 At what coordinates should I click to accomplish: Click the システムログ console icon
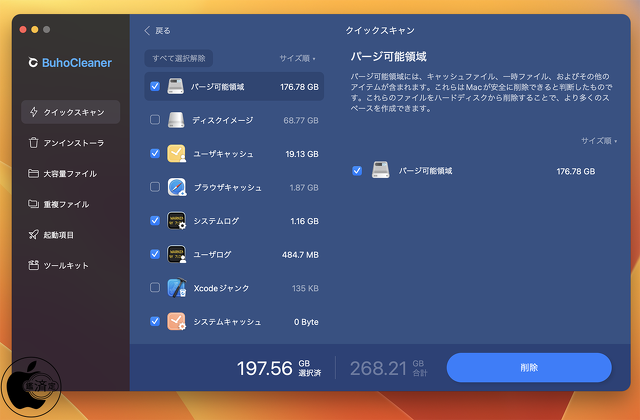click(x=177, y=221)
